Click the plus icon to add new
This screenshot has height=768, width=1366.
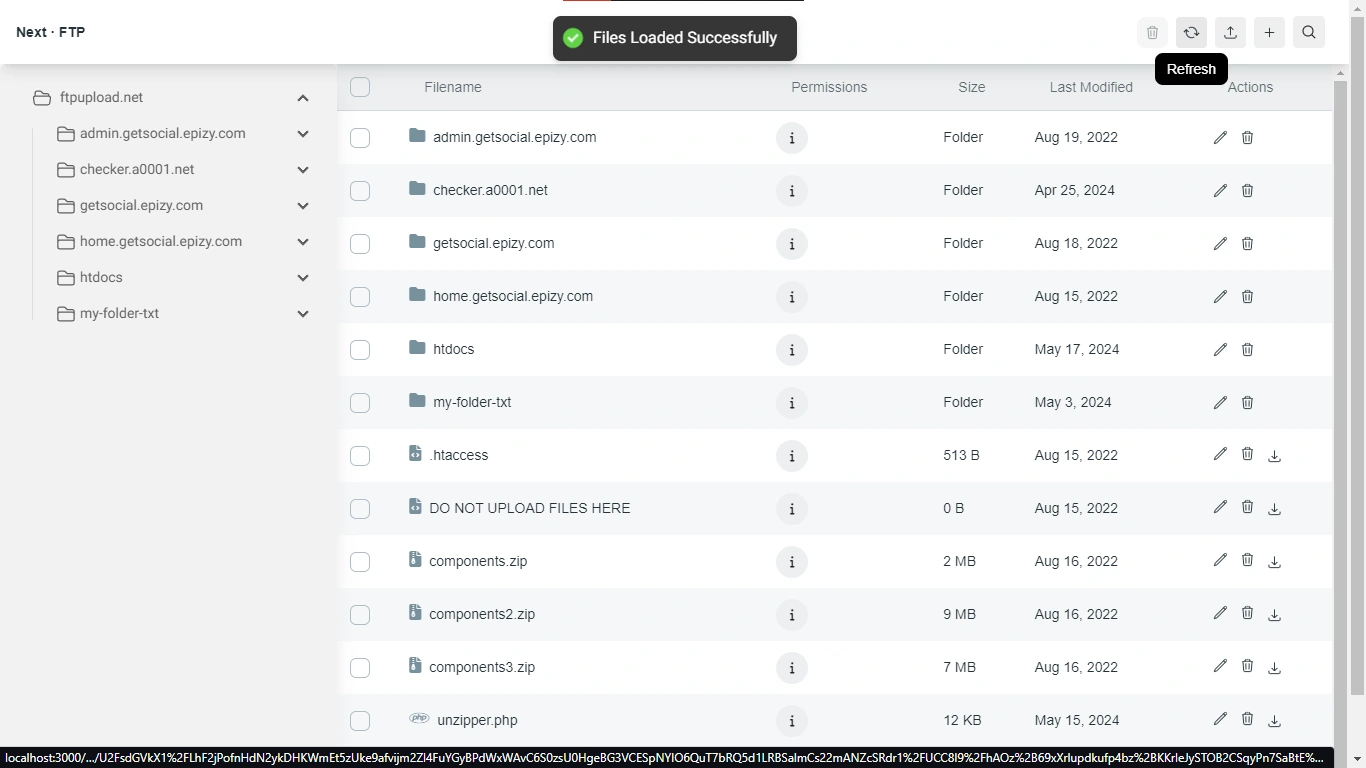point(1269,33)
